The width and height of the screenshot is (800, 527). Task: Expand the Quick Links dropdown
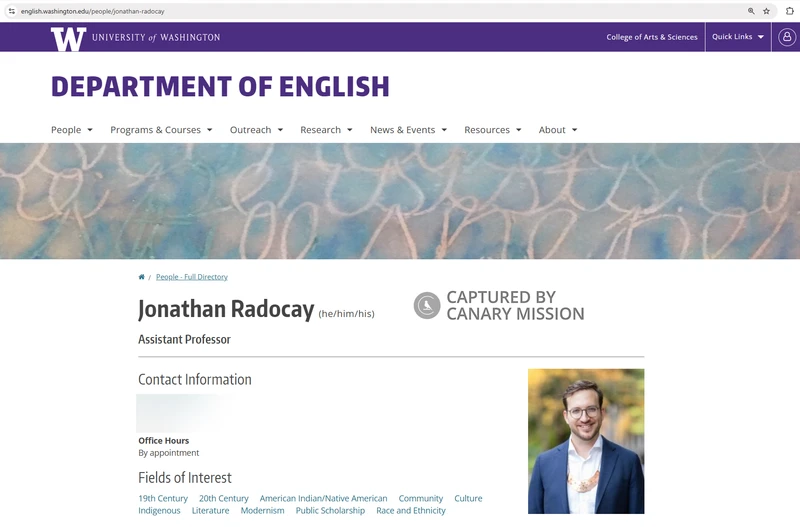[x=738, y=37]
